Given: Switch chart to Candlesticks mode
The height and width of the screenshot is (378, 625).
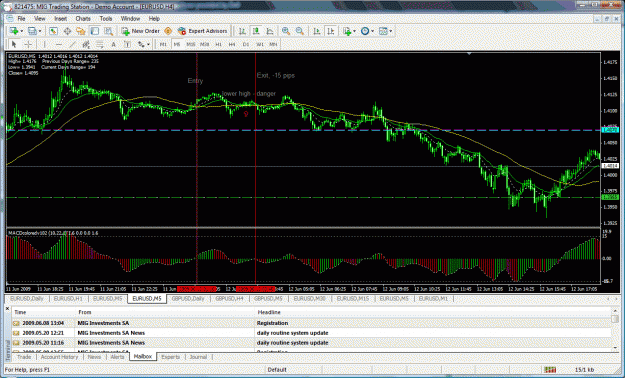Looking at the screenshot, I should pyautogui.click(x=256, y=31).
